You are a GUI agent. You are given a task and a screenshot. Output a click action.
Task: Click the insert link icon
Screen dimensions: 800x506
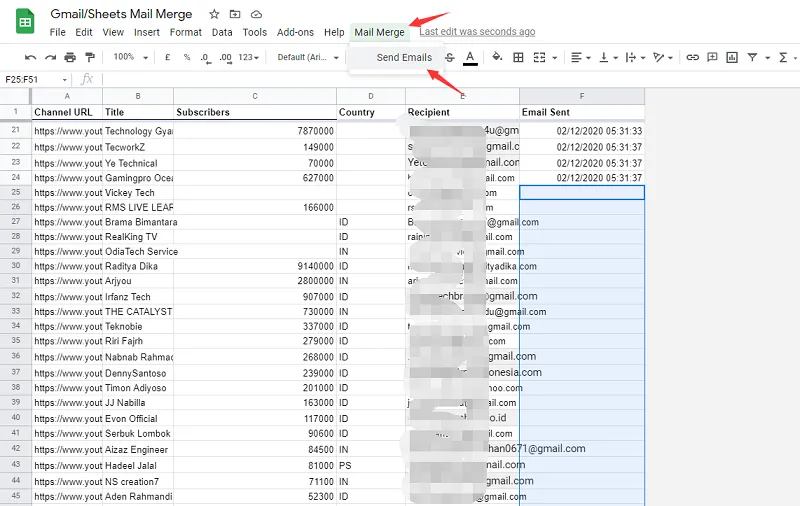(x=692, y=57)
